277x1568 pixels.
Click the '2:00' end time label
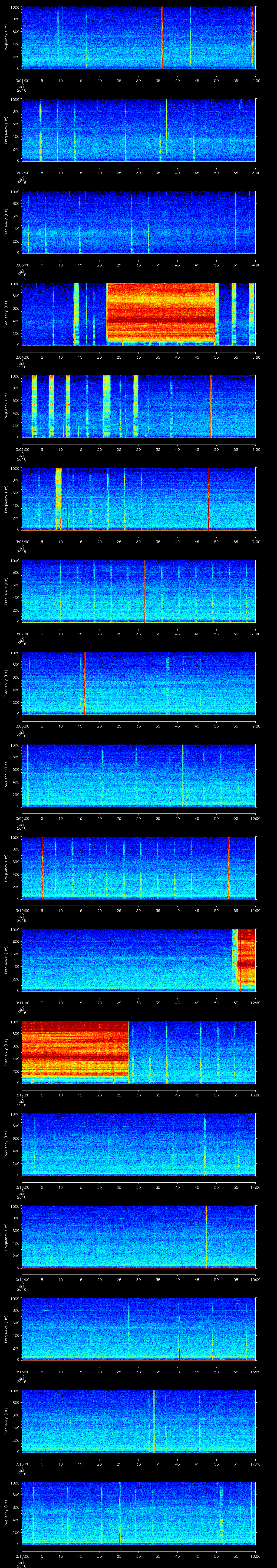coord(256,80)
